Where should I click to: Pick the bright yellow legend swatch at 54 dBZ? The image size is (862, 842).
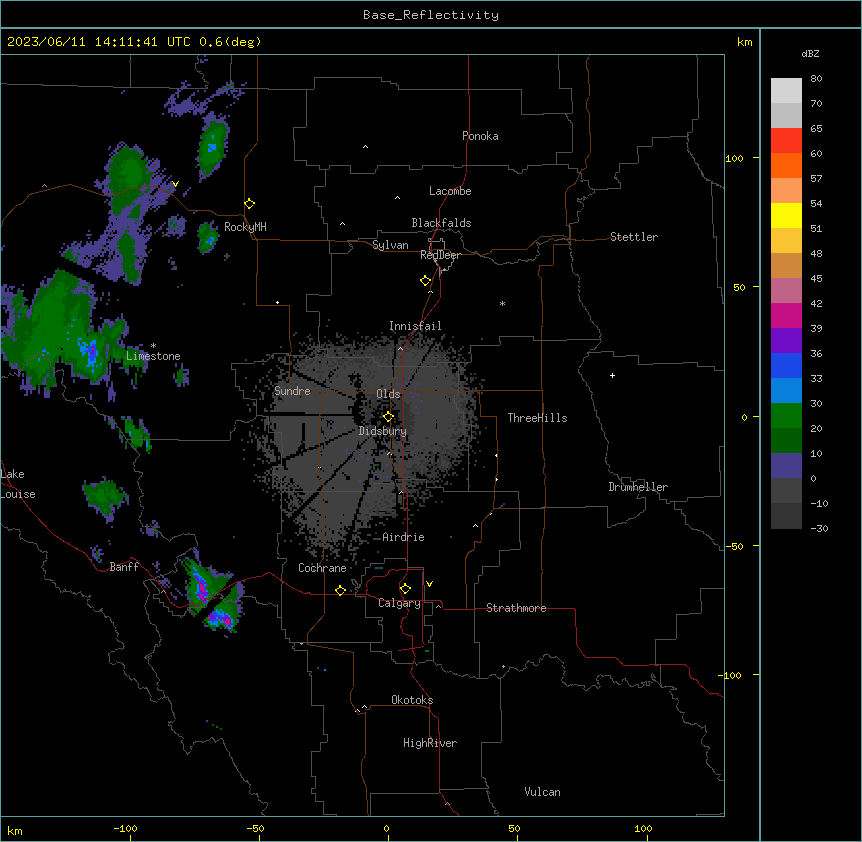[x=786, y=215]
